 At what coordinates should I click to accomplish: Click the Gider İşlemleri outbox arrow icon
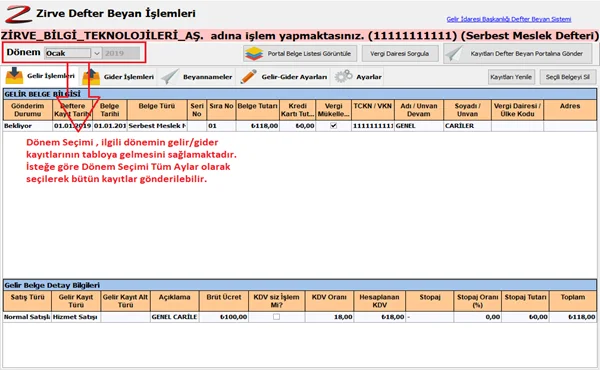click(x=91, y=77)
